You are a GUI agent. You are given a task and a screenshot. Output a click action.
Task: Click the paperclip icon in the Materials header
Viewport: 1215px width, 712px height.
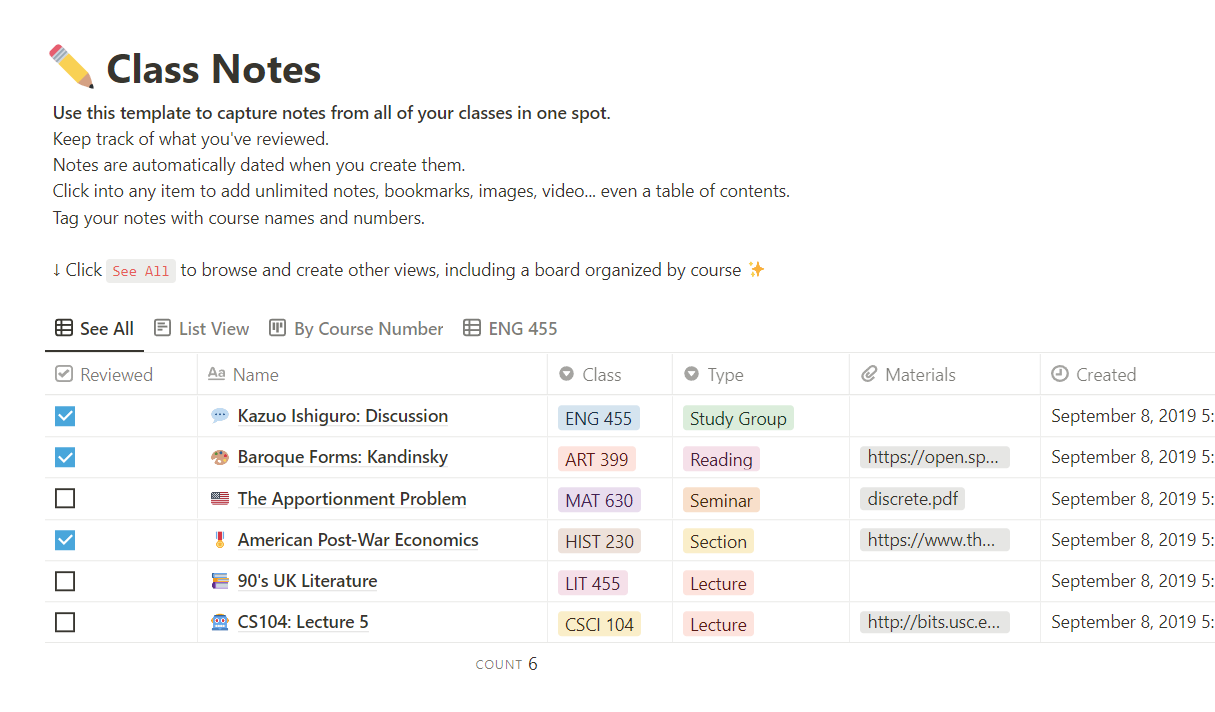click(x=868, y=374)
